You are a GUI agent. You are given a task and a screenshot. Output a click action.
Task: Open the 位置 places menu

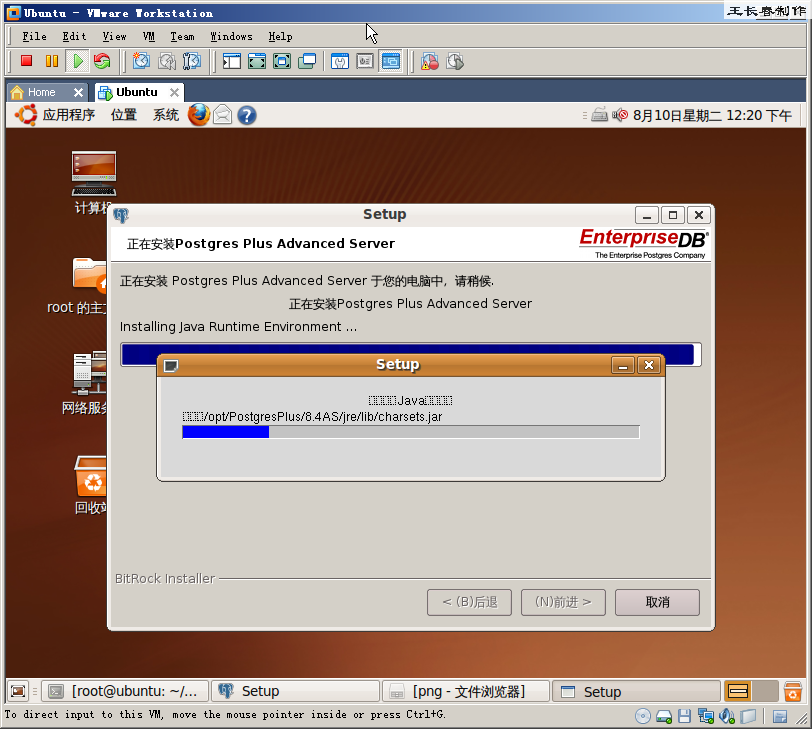[124, 115]
